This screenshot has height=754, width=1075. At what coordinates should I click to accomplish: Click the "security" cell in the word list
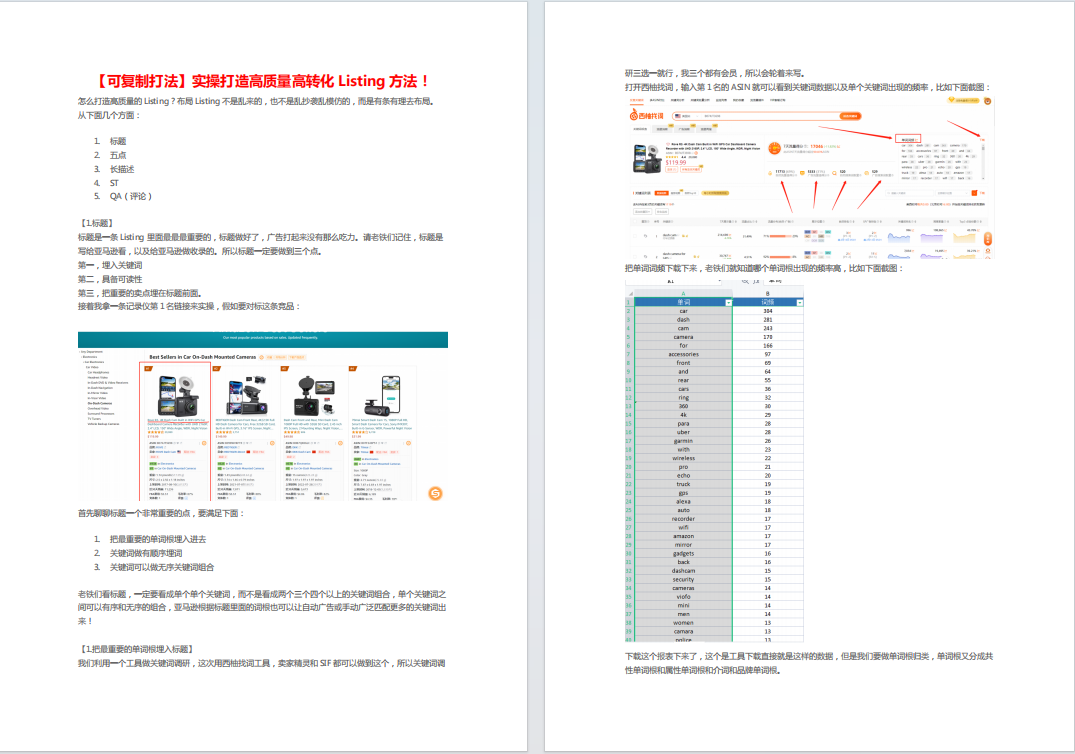pos(684,579)
